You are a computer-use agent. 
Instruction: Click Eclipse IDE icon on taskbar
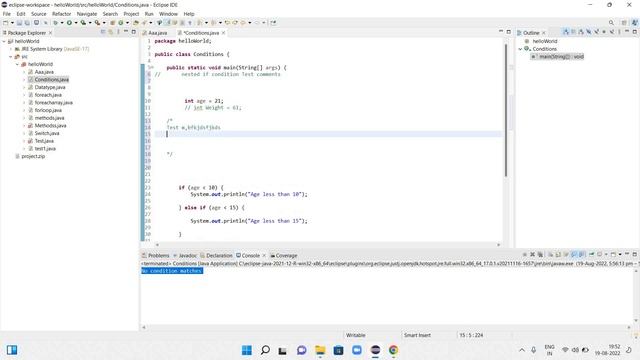(375, 350)
